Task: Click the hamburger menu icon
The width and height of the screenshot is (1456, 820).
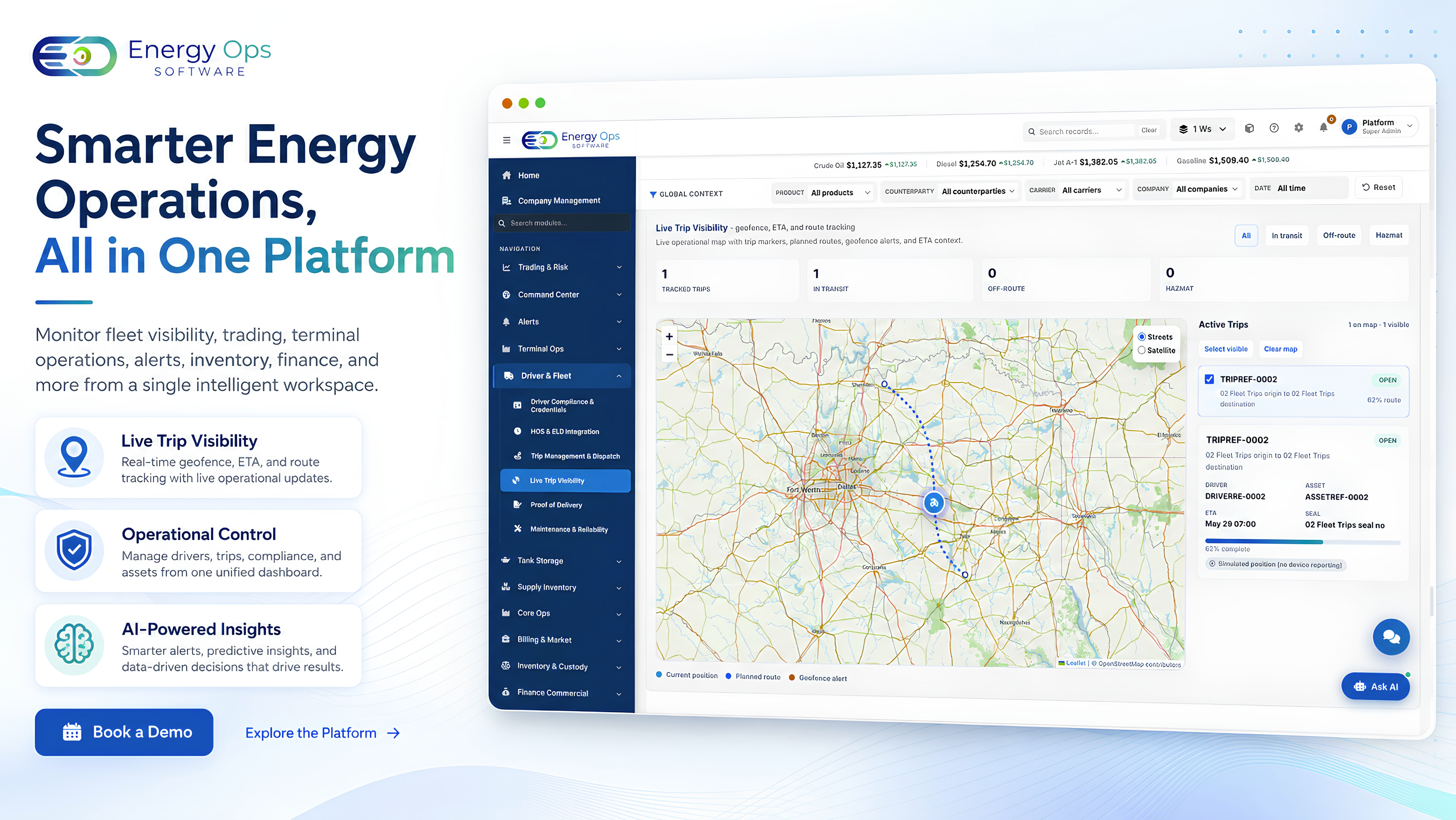Action: (x=506, y=140)
